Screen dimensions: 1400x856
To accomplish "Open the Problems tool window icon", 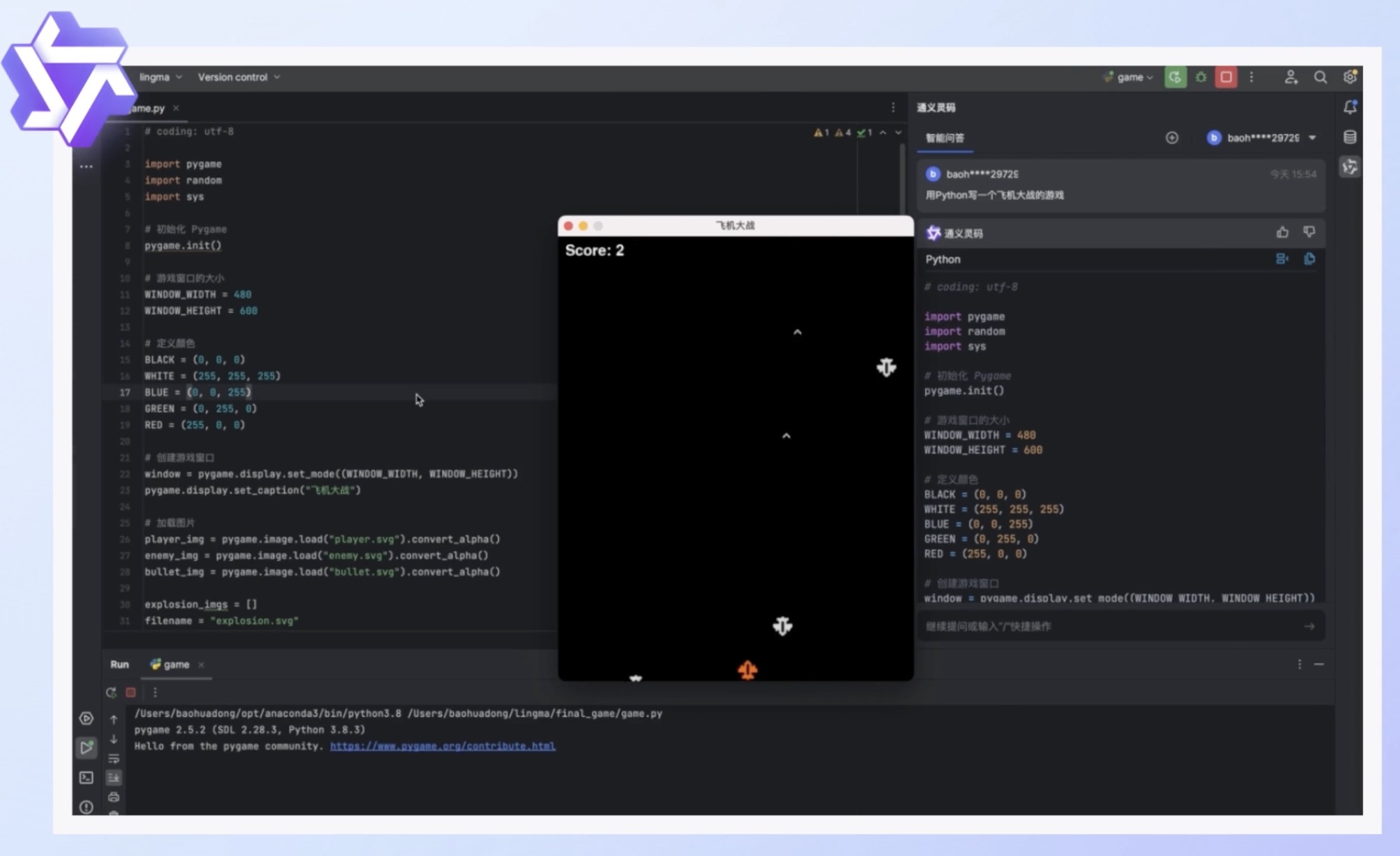I will point(86,807).
